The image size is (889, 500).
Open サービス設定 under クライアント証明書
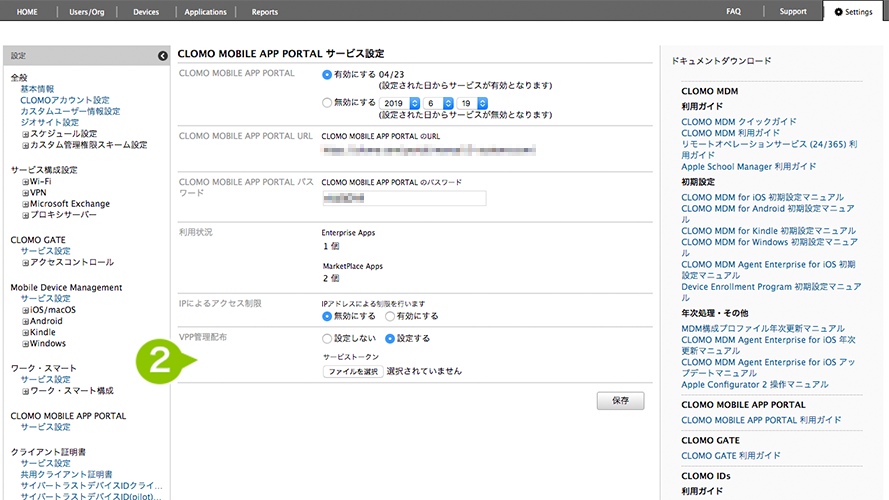tap(45, 463)
